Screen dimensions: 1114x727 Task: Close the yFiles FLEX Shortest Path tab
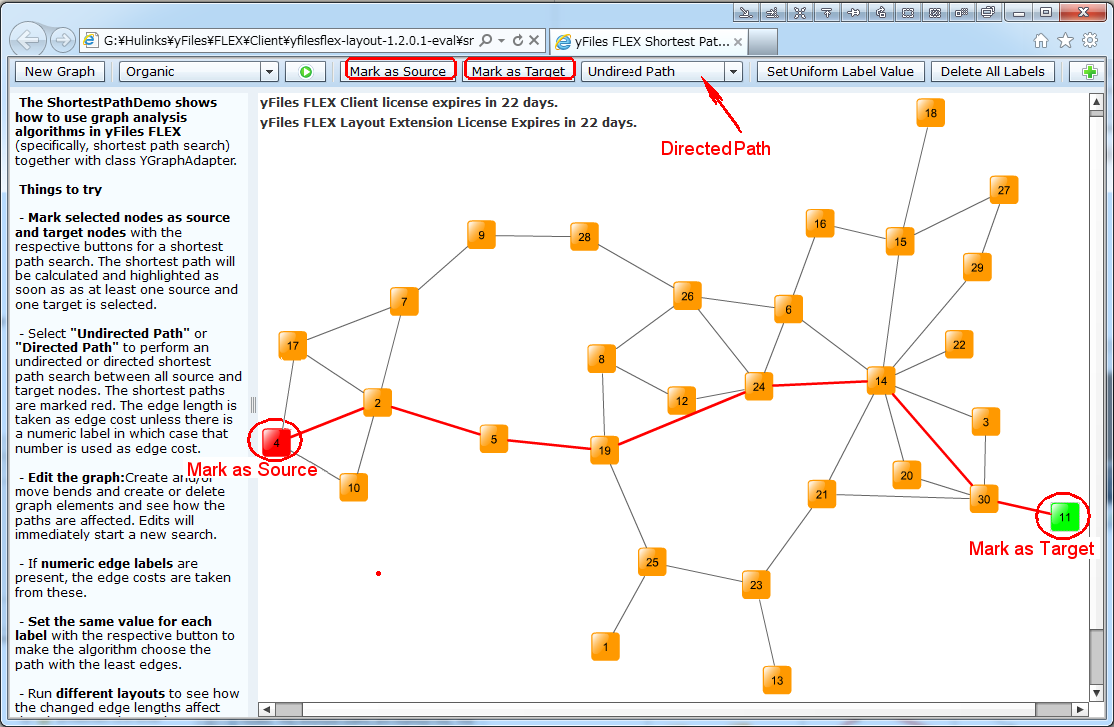(x=738, y=42)
